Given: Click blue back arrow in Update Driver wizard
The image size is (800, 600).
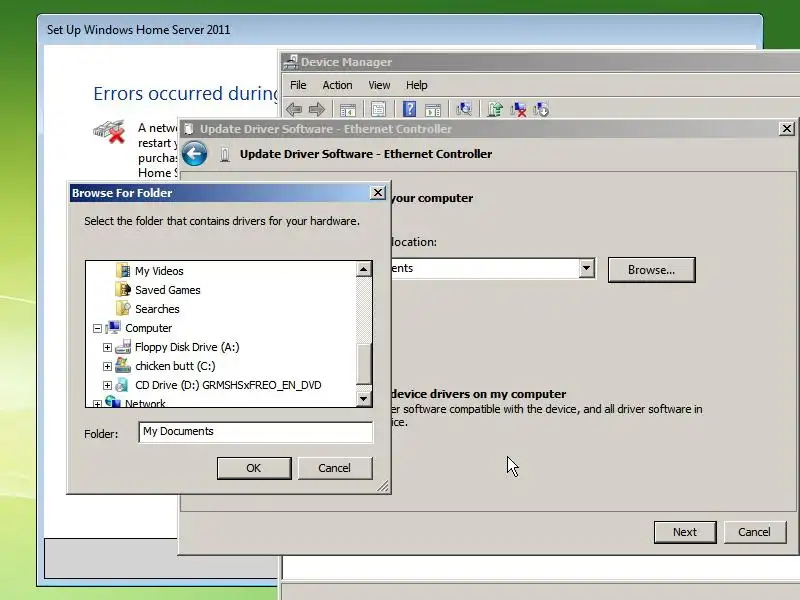Looking at the screenshot, I should 194,154.
